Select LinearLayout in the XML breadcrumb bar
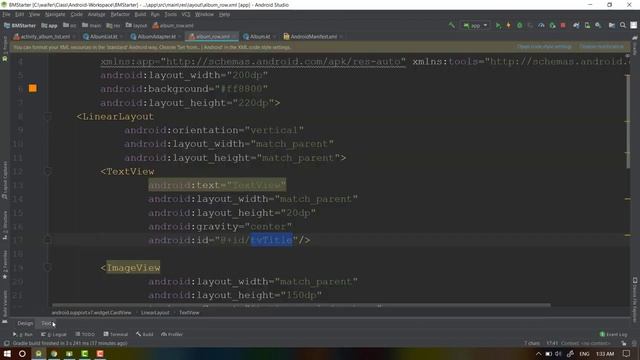Image resolution: width=640 pixels, height=360 pixels. (x=155, y=313)
